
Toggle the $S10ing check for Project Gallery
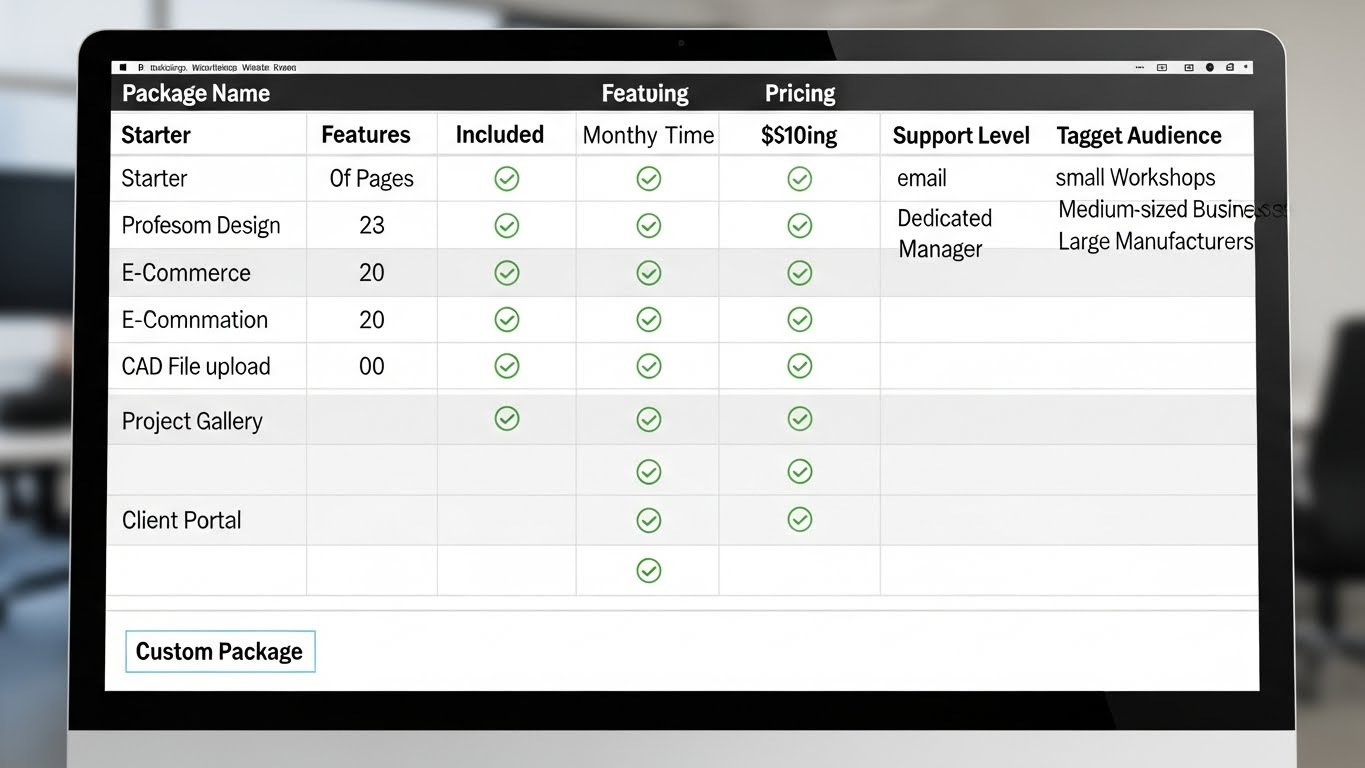click(799, 419)
